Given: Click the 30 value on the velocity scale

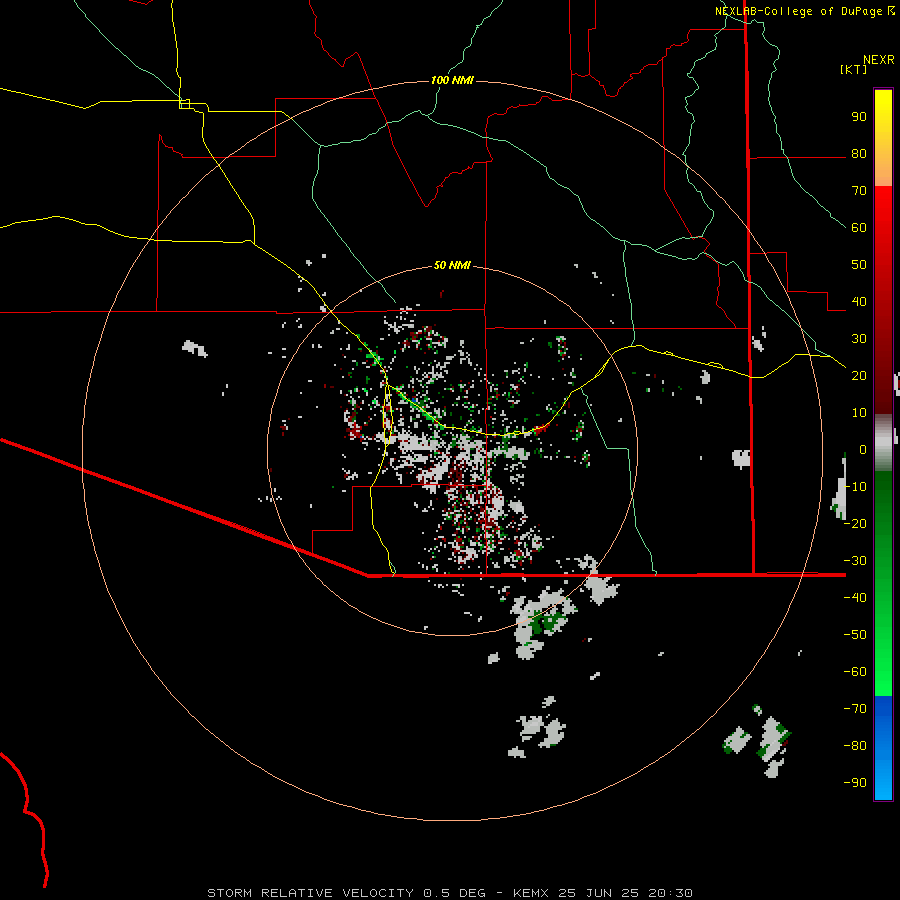Looking at the screenshot, I should click(859, 339).
